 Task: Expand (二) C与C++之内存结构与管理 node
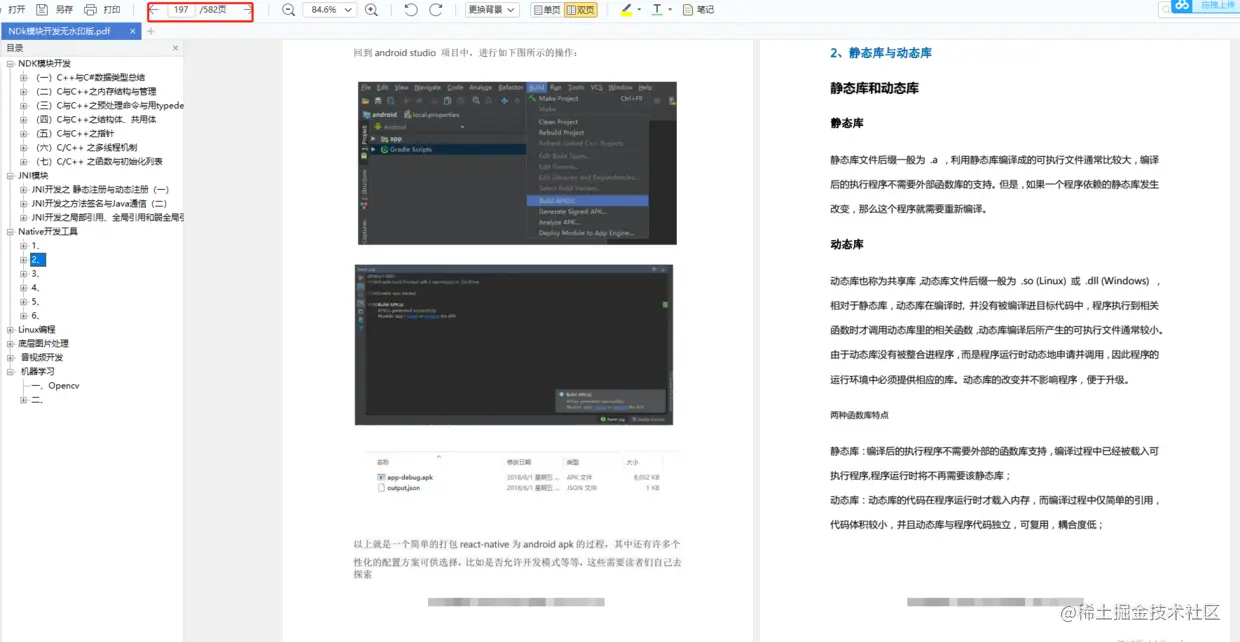click(x=24, y=91)
